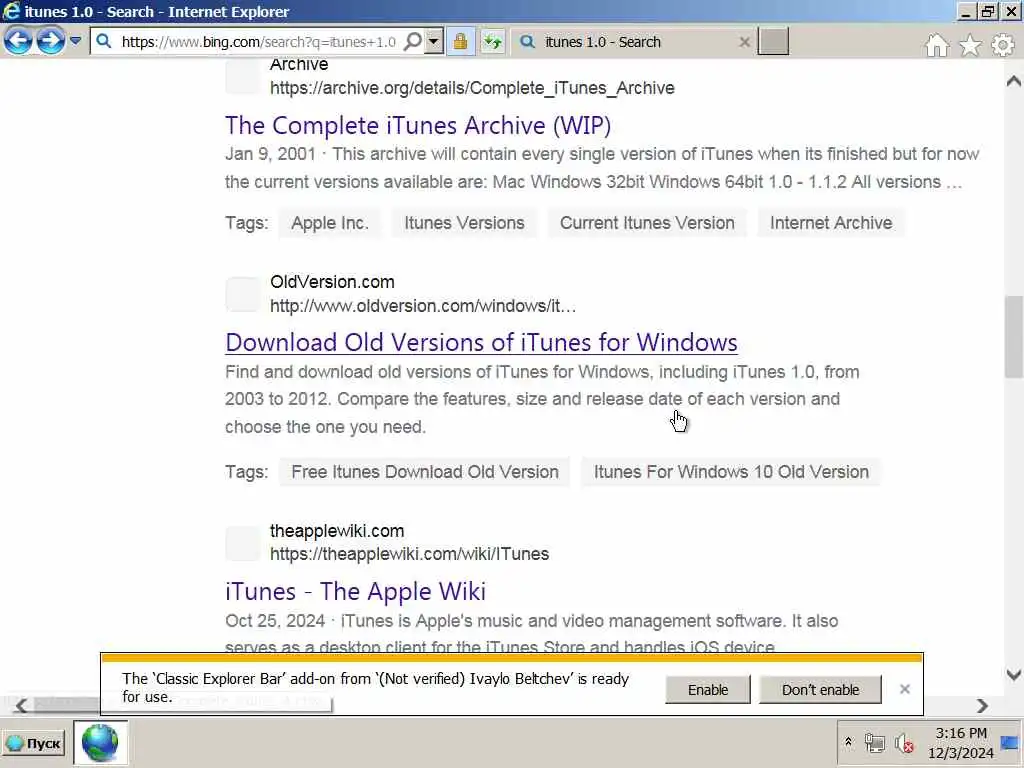Click the muted volume tray icon
Image resolution: width=1024 pixels, height=768 pixels.
pyautogui.click(x=904, y=743)
